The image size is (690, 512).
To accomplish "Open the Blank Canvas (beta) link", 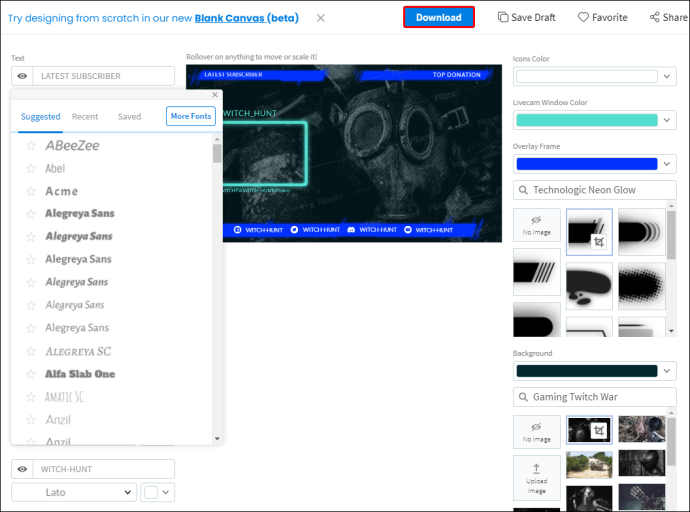I will coord(246,18).
